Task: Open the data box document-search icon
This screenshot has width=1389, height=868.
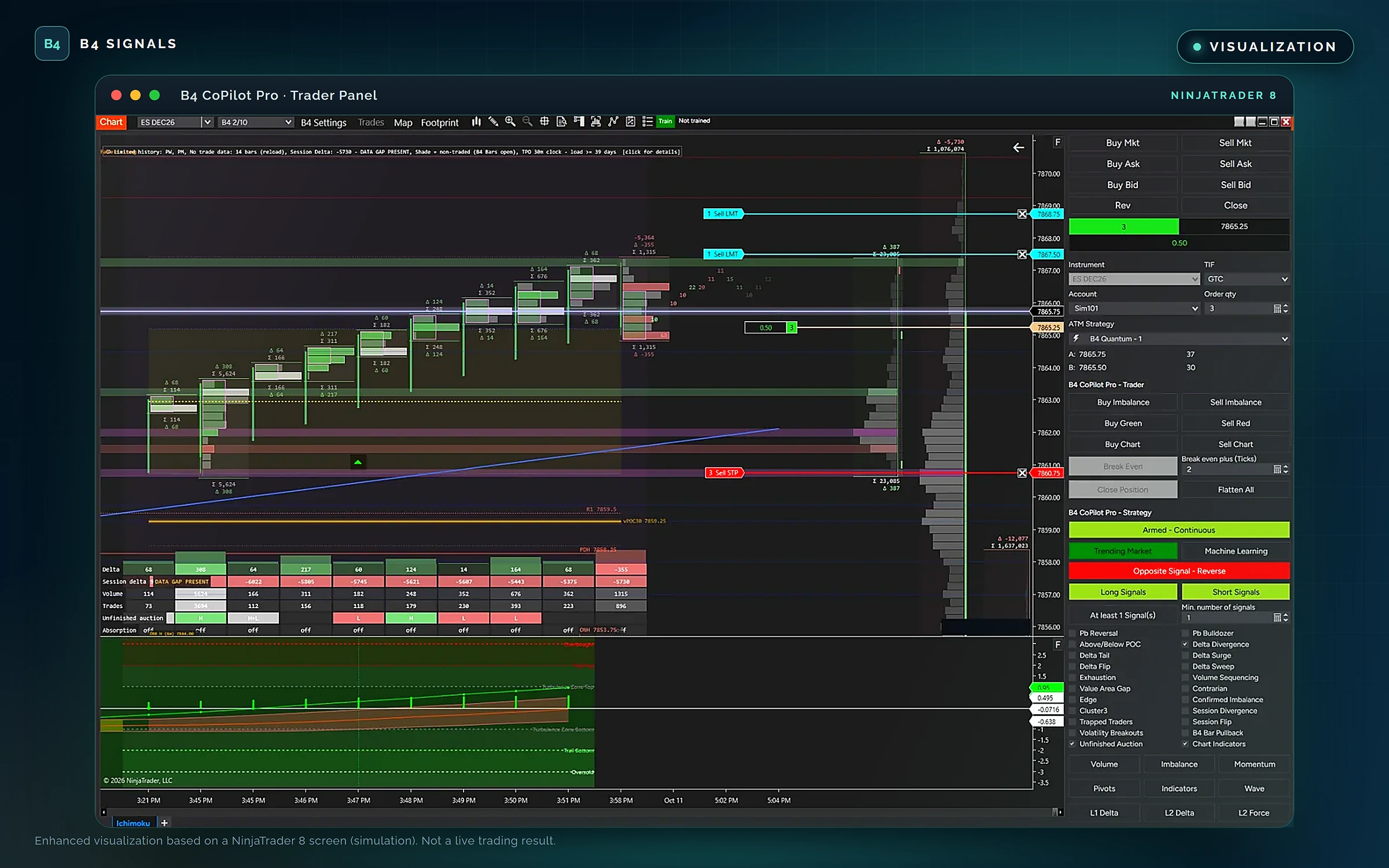Action: [x=561, y=122]
